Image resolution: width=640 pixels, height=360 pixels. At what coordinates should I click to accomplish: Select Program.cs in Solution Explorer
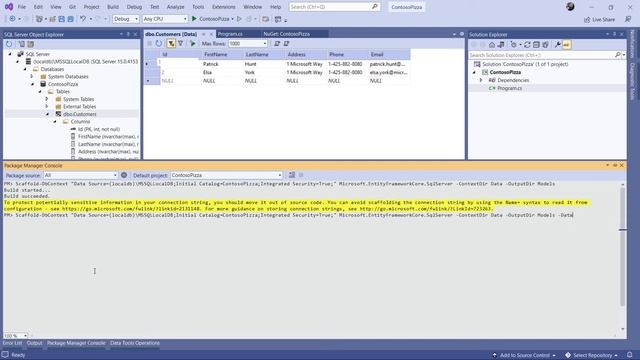point(509,88)
